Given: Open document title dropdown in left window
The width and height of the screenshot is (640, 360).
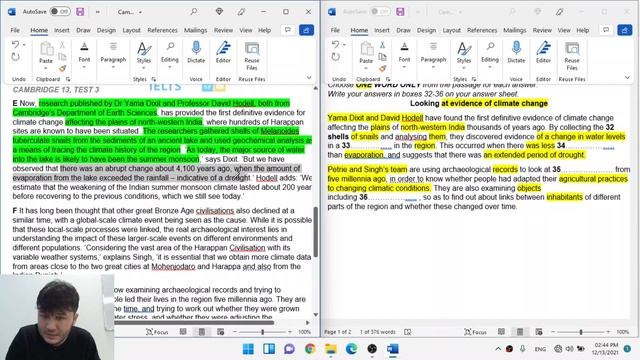Looking at the screenshot, I should point(140,12).
